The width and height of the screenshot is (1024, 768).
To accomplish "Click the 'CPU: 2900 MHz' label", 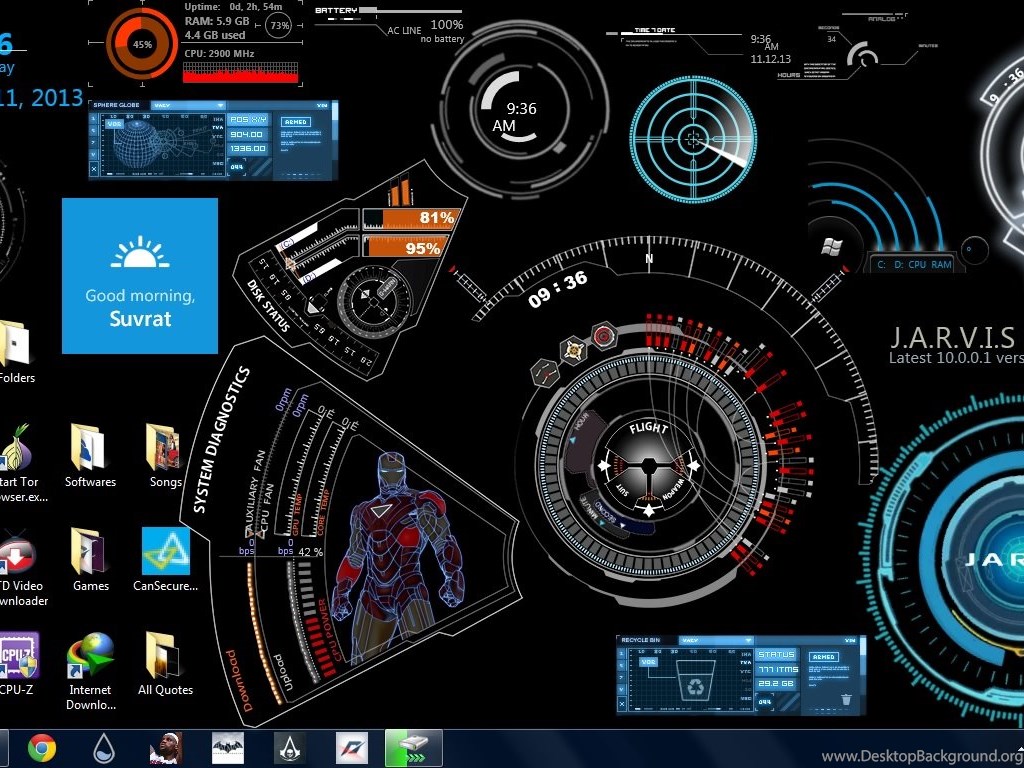I will tap(219, 54).
